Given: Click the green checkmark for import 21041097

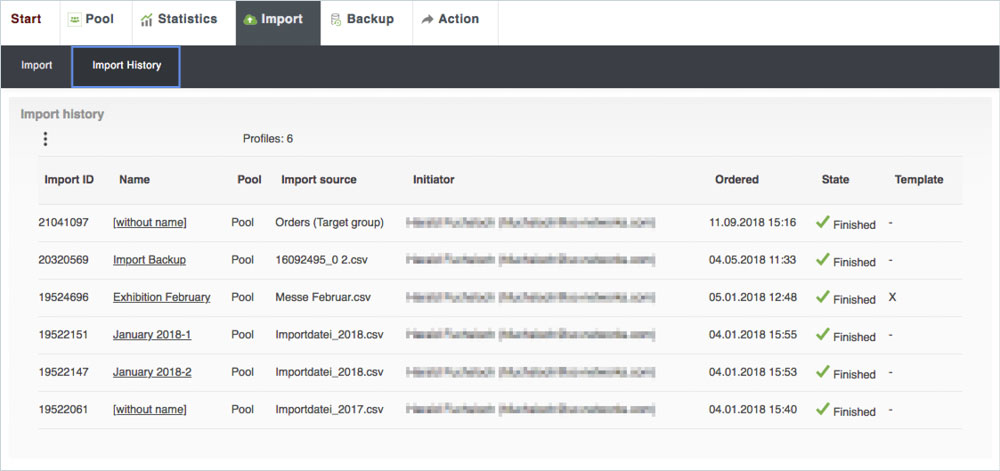Looking at the screenshot, I should click(823, 222).
